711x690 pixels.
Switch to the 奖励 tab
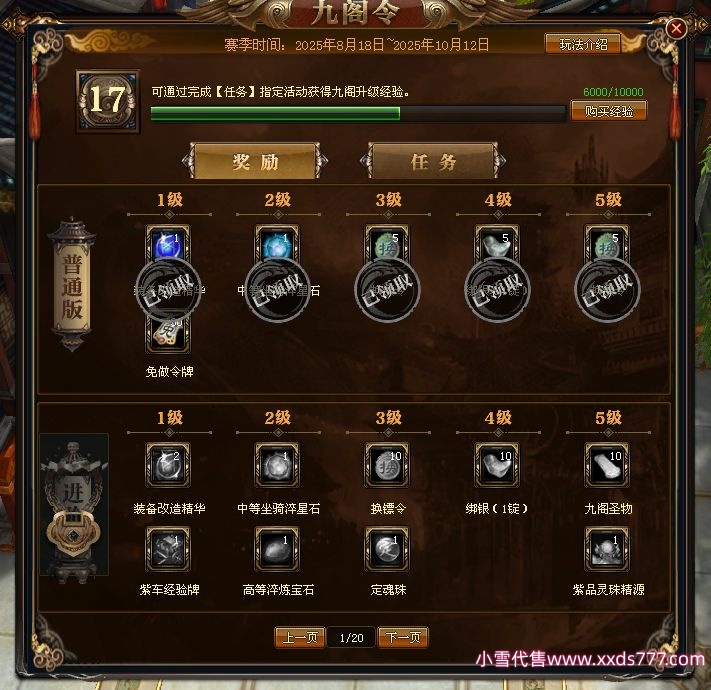(255, 161)
